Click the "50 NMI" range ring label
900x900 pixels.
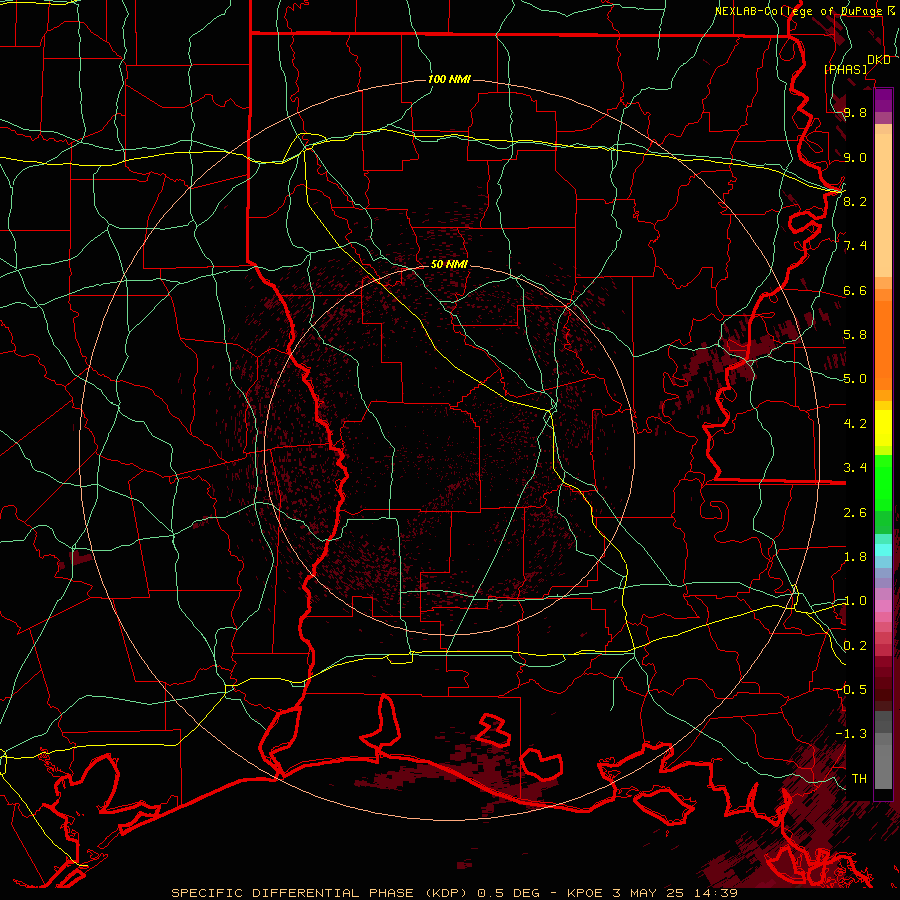click(x=449, y=264)
